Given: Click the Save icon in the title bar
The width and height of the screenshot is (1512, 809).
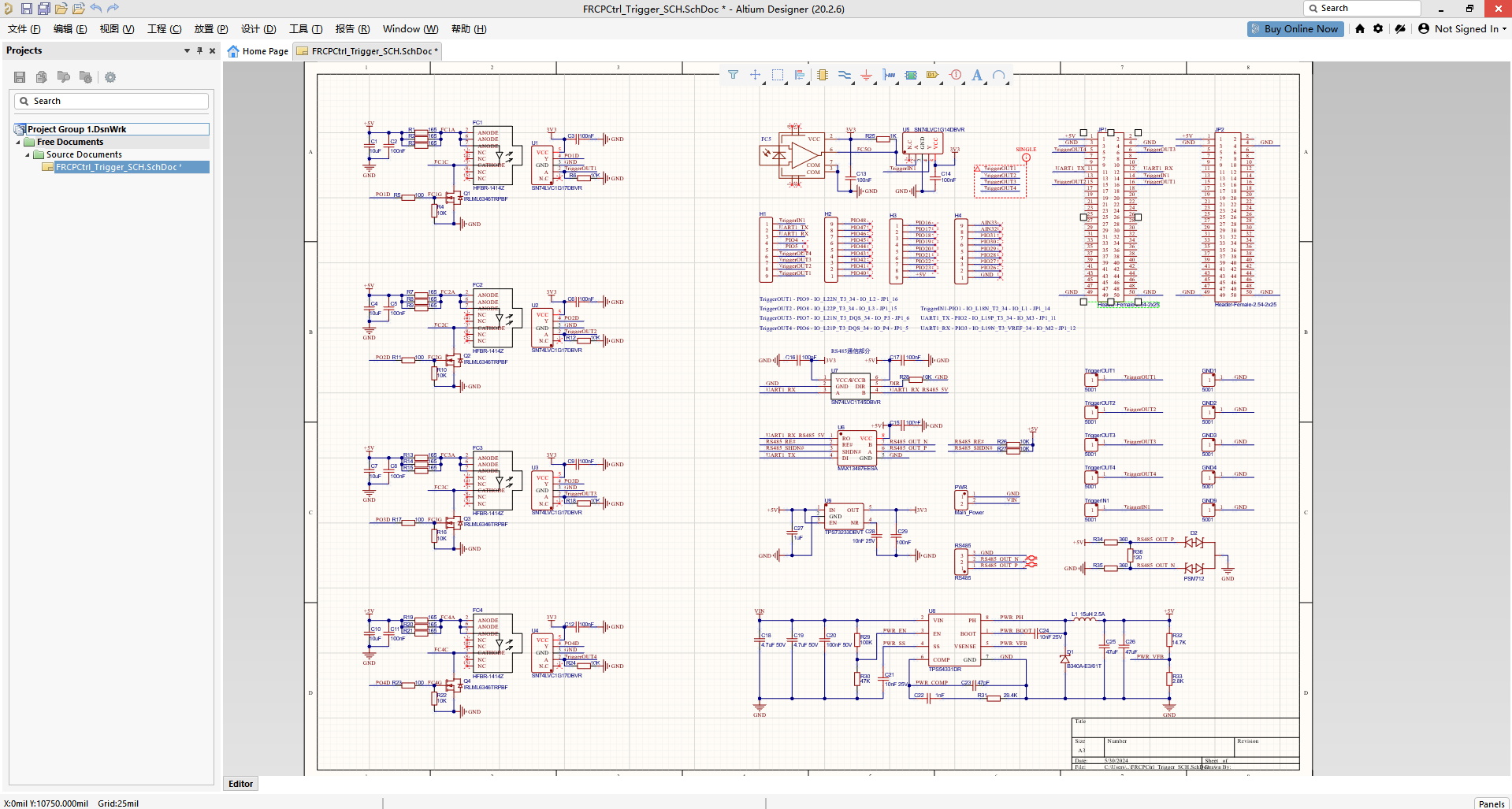Looking at the screenshot, I should tap(27, 9).
